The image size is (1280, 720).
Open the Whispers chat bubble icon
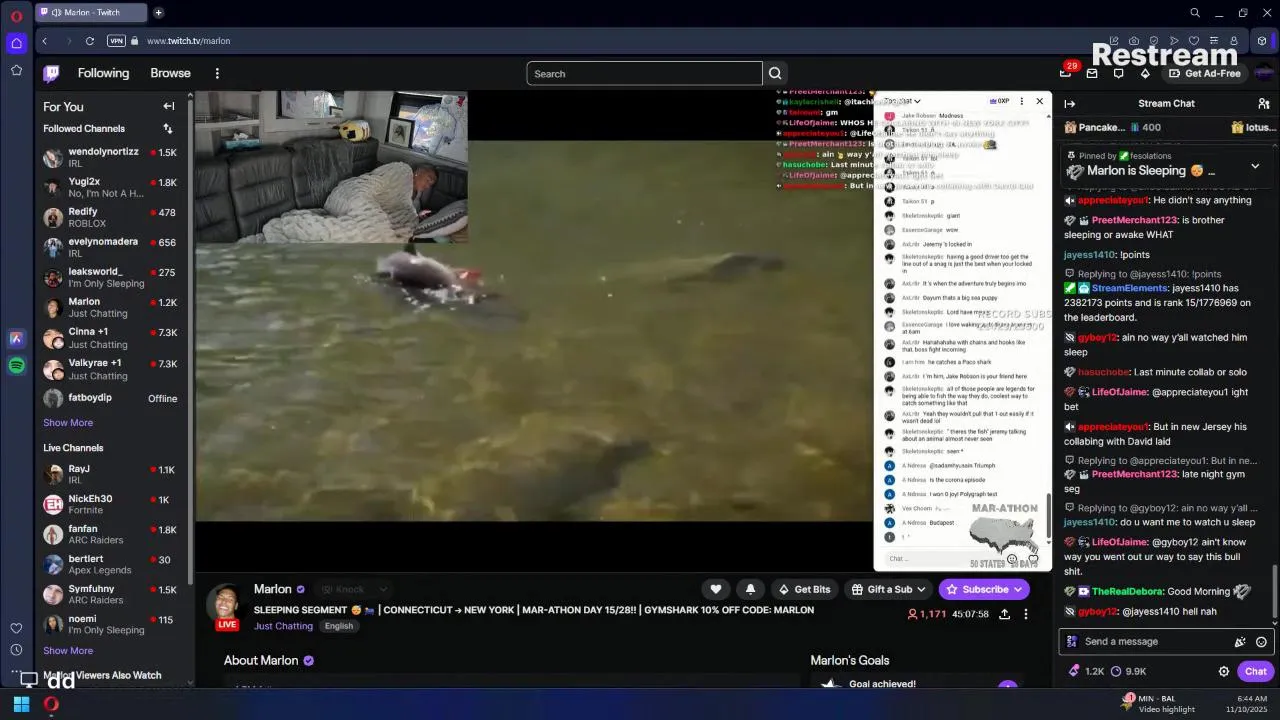1119,73
